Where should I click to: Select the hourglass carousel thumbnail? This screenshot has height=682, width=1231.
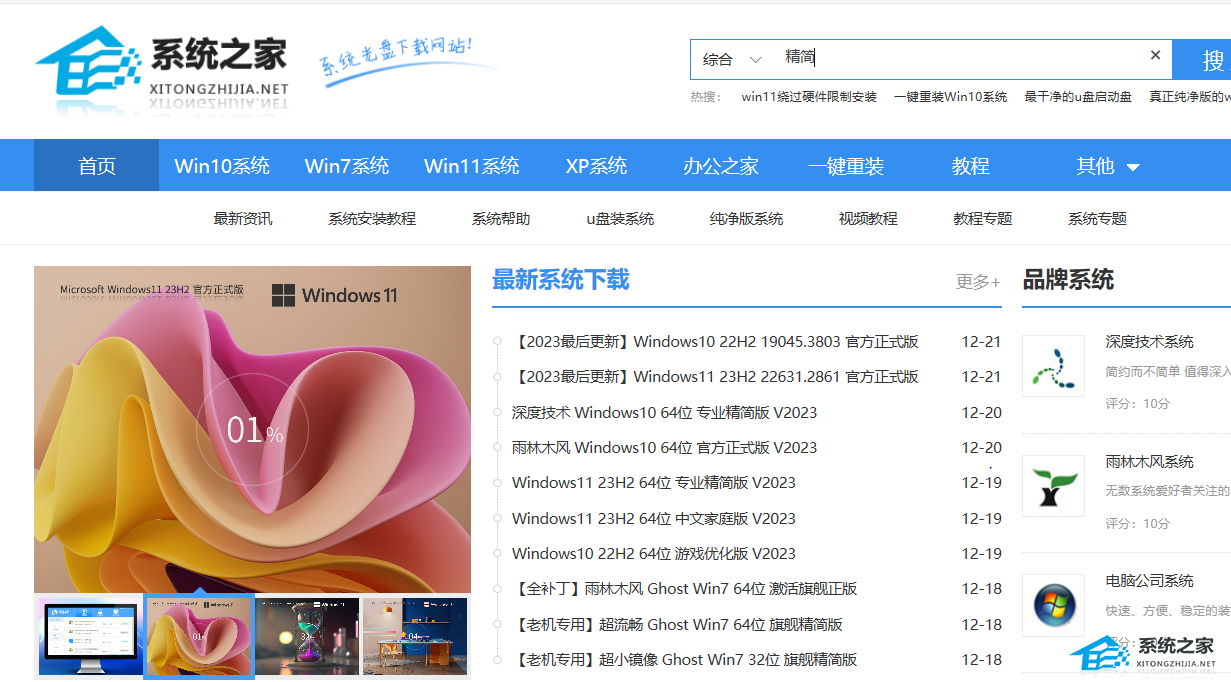[x=308, y=636]
